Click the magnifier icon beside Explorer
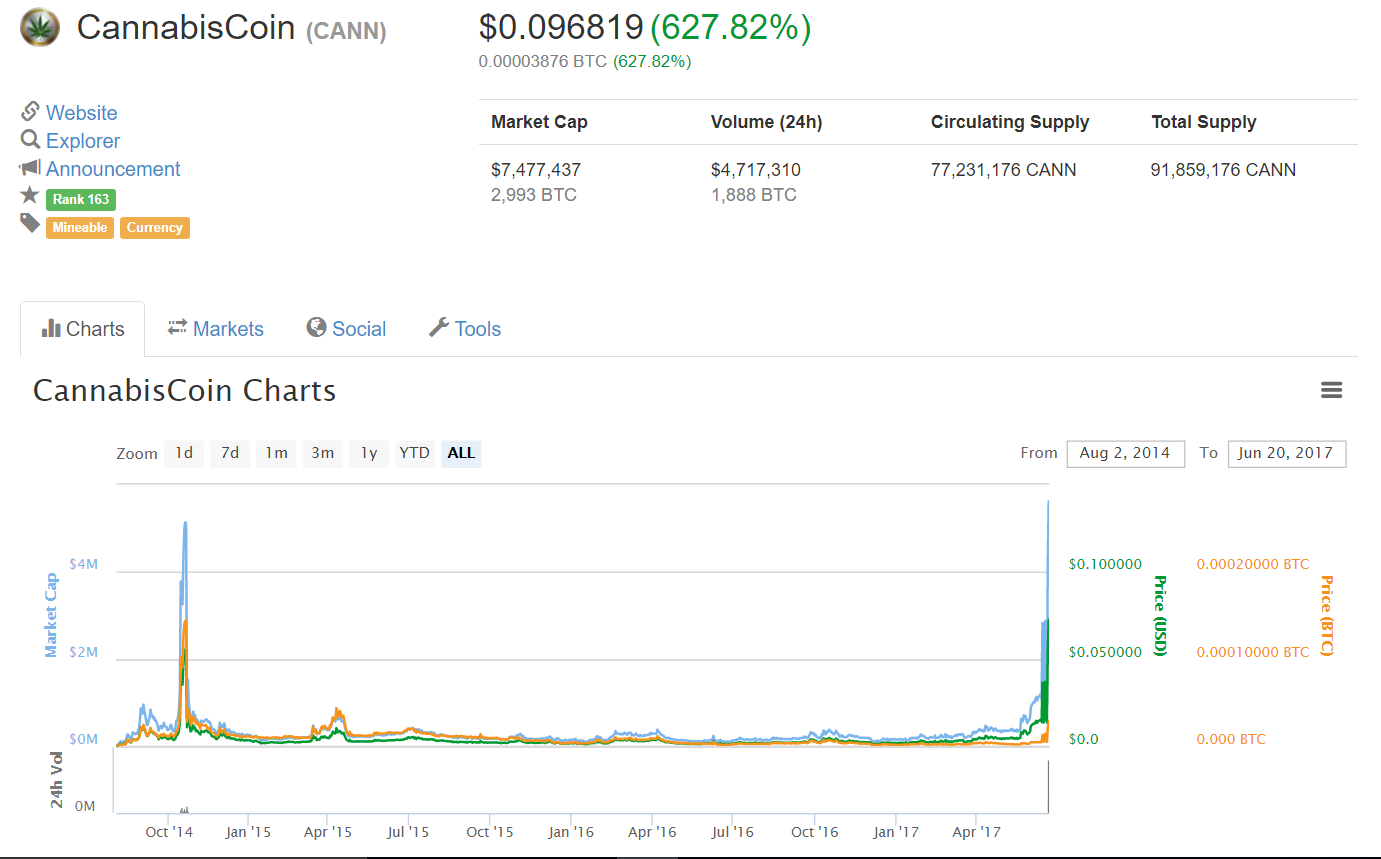Viewport: 1381px width, 859px height. [30, 140]
